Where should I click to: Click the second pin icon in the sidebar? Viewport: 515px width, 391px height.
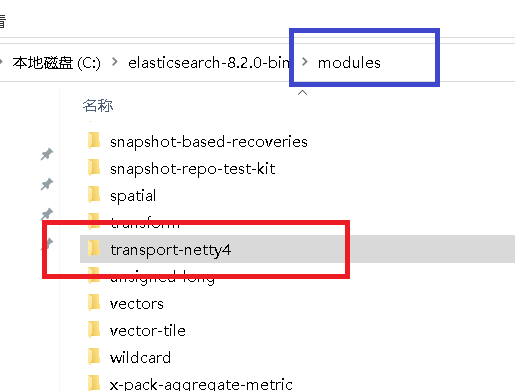47,184
